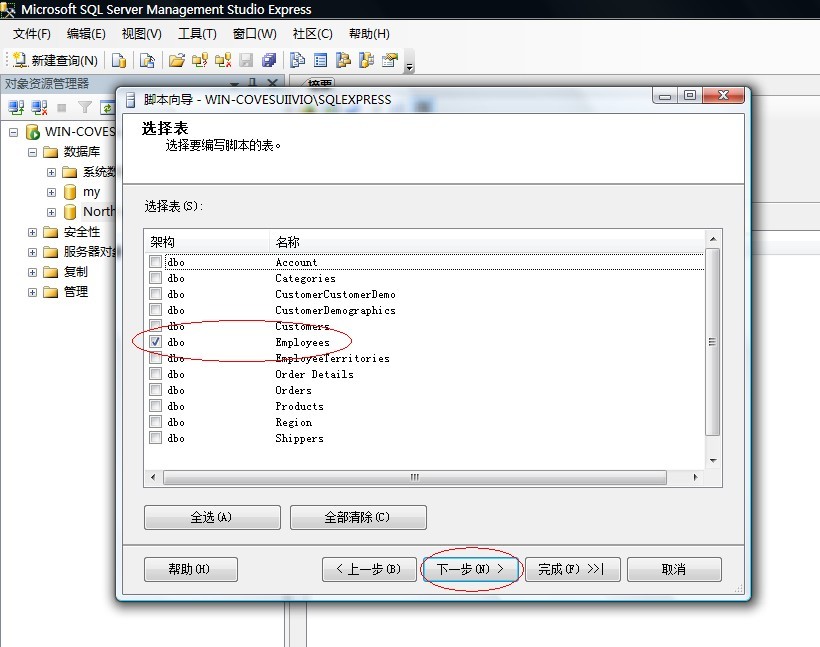Expand the 安全性 node
820x647 pixels.
pyautogui.click(x=32, y=232)
